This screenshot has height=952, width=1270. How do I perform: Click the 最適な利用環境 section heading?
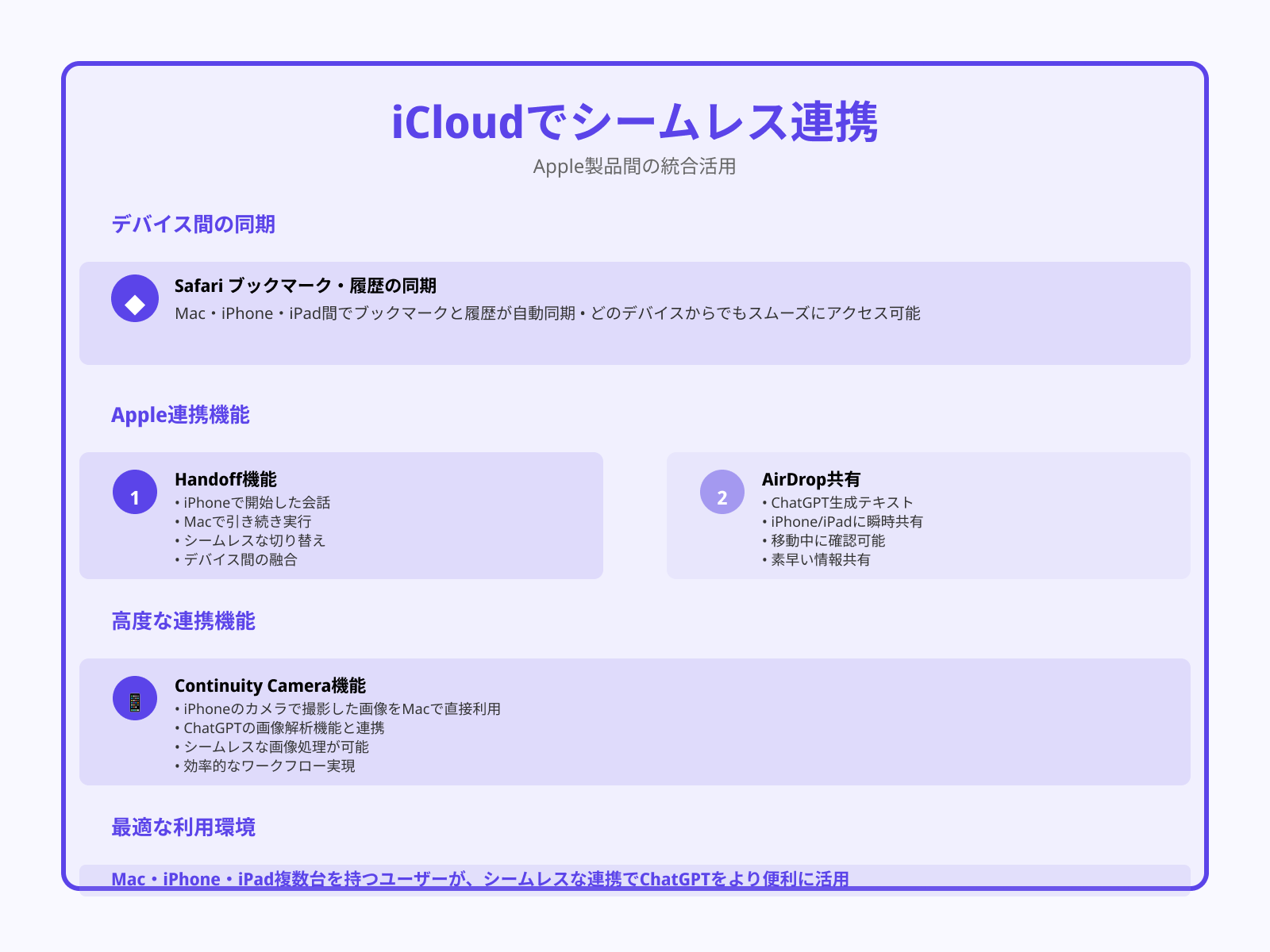pyautogui.click(x=183, y=827)
